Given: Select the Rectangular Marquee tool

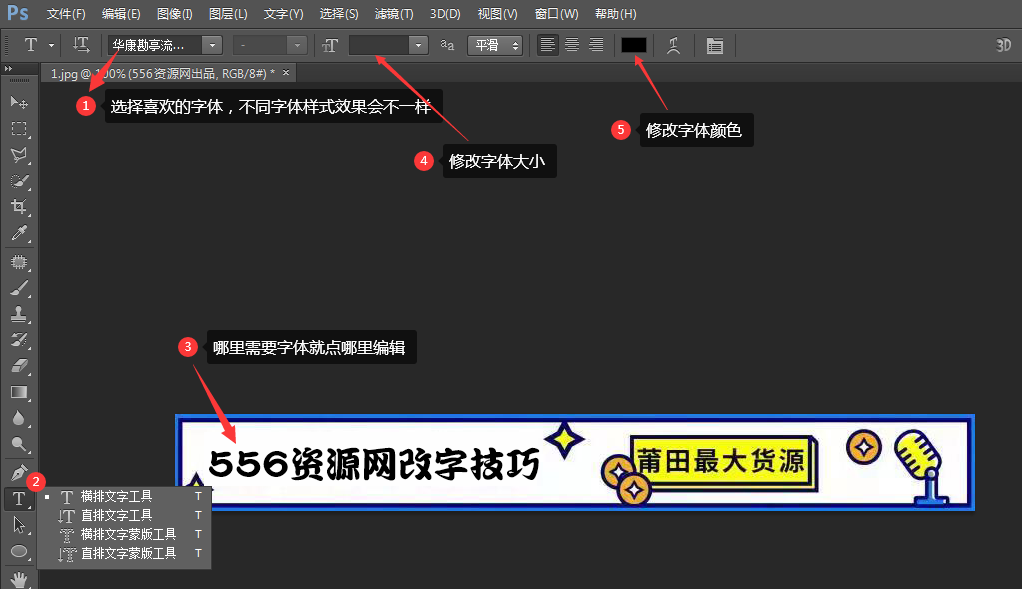Looking at the screenshot, I should pos(18,129).
